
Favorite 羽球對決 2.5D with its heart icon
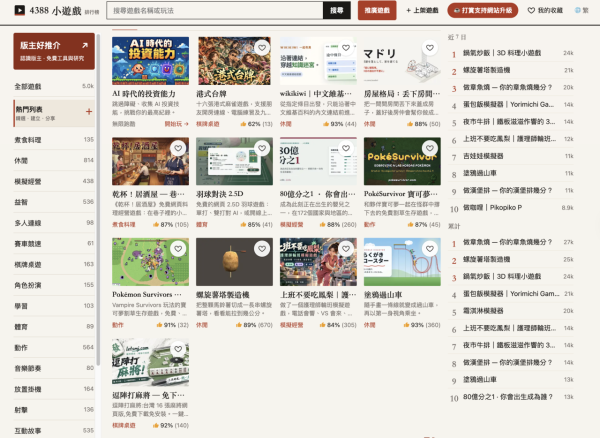pyautogui.click(x=262, y=148)
